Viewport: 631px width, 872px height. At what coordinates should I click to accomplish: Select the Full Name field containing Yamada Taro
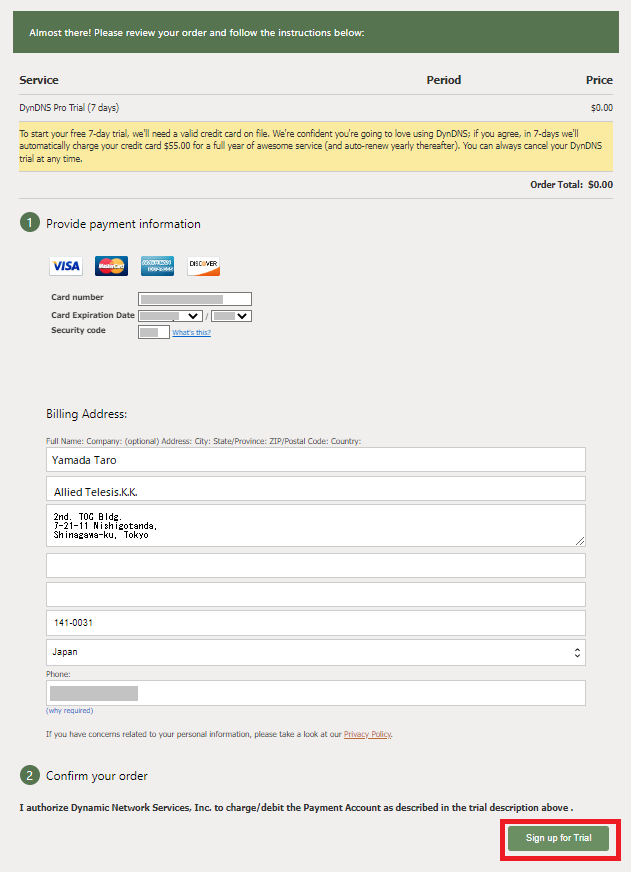click(315, 460)
